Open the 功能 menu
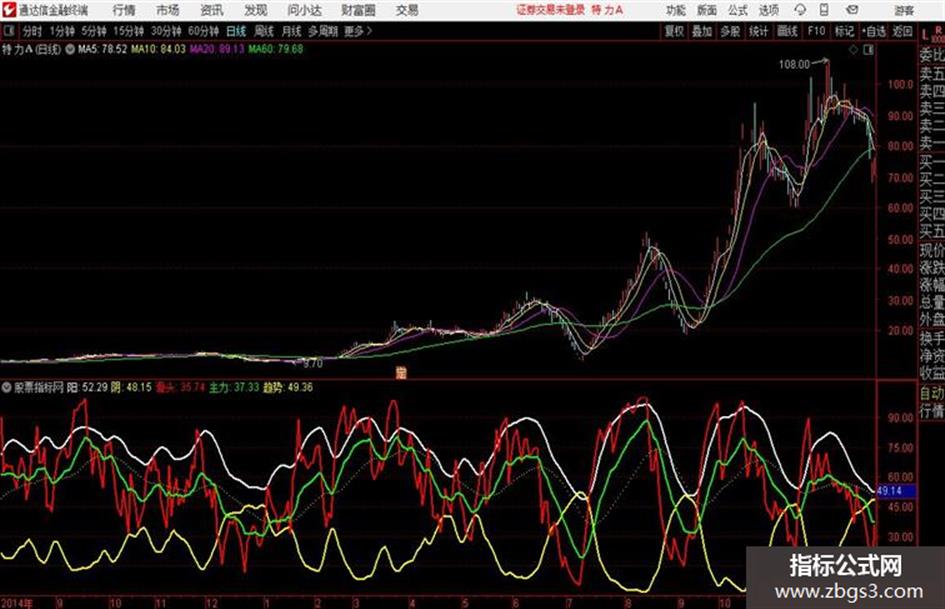 click(x=676, y=10)
